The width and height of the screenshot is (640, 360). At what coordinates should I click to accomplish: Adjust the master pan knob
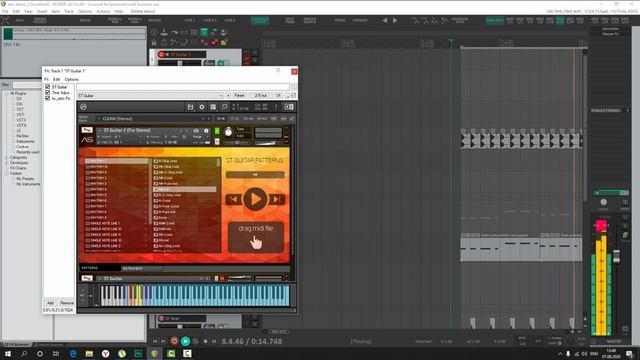click(x=603, y=202)
